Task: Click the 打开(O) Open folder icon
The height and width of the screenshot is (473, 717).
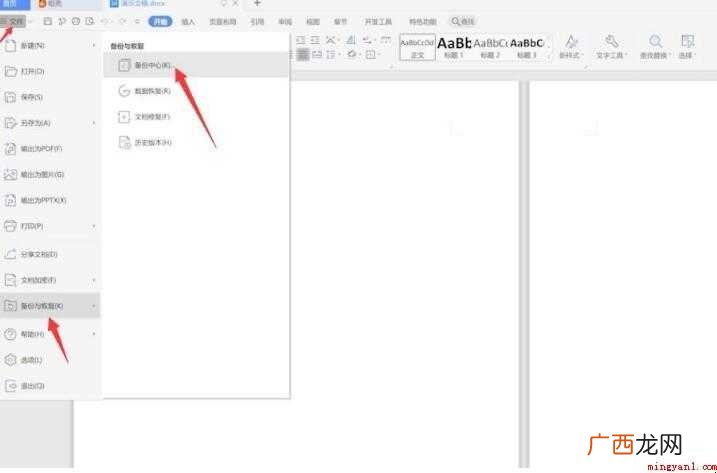Action: [10, 71]
